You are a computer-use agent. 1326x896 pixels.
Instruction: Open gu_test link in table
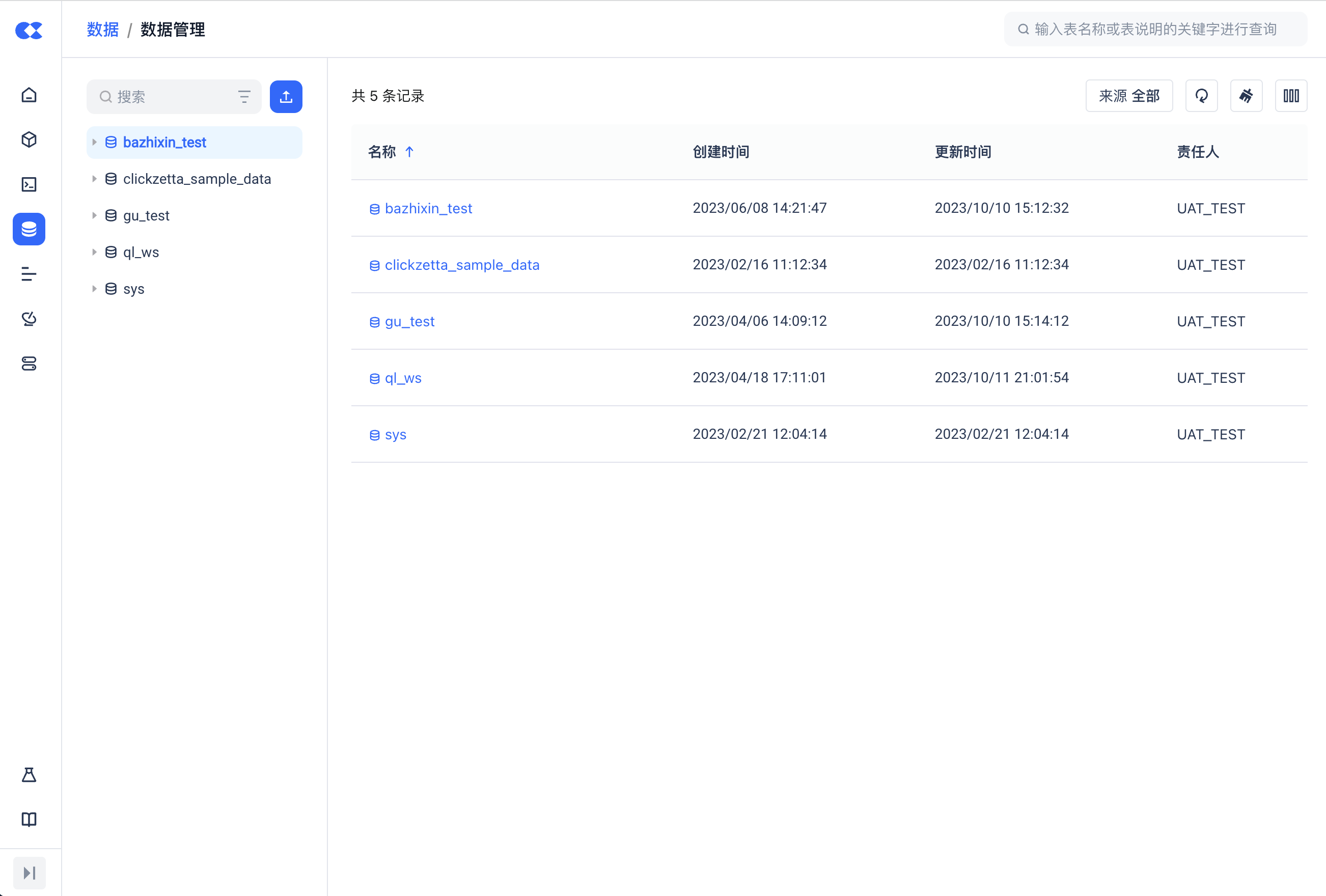(409, 322)
